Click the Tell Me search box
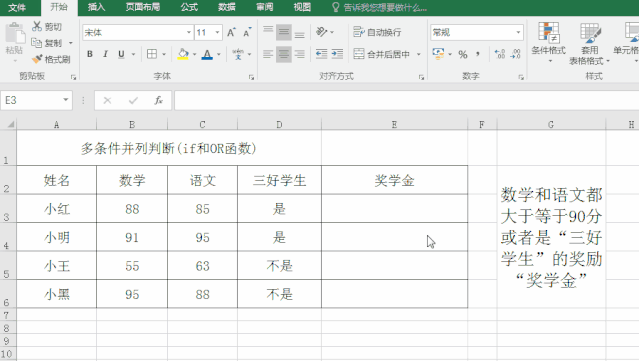639x361 pixels. click(x=380, y=7)
